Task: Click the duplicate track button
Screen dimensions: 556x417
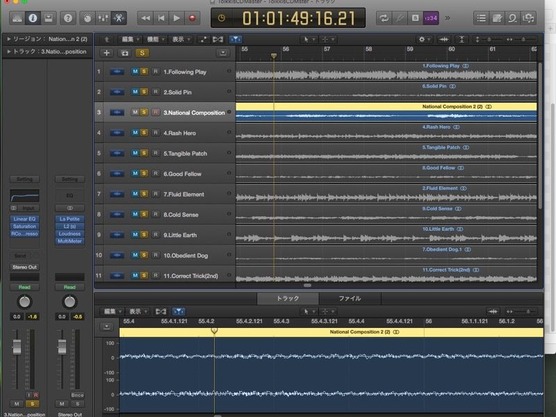Action: [x=124, y=53]
